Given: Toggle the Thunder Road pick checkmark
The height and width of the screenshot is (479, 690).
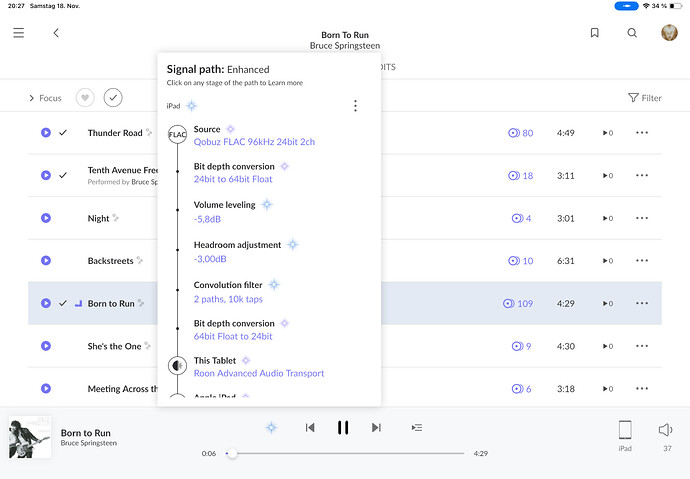Looking at the screenshot, I should pyautogui.click(x=63, y=132).
